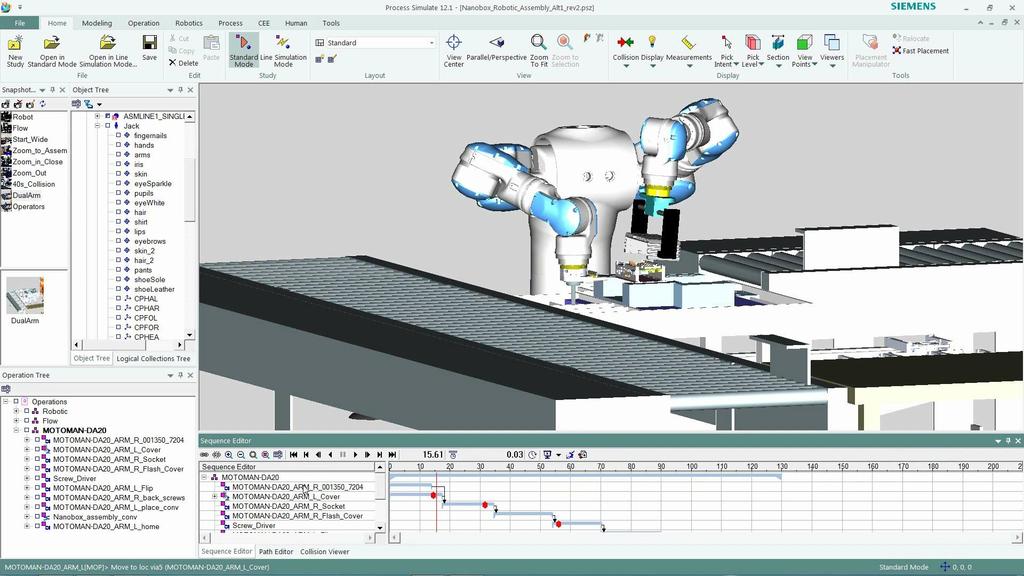This screenshot has width=1024, height=576.
Task: Toggle display checkbox for hands
Action: point(118,145)
